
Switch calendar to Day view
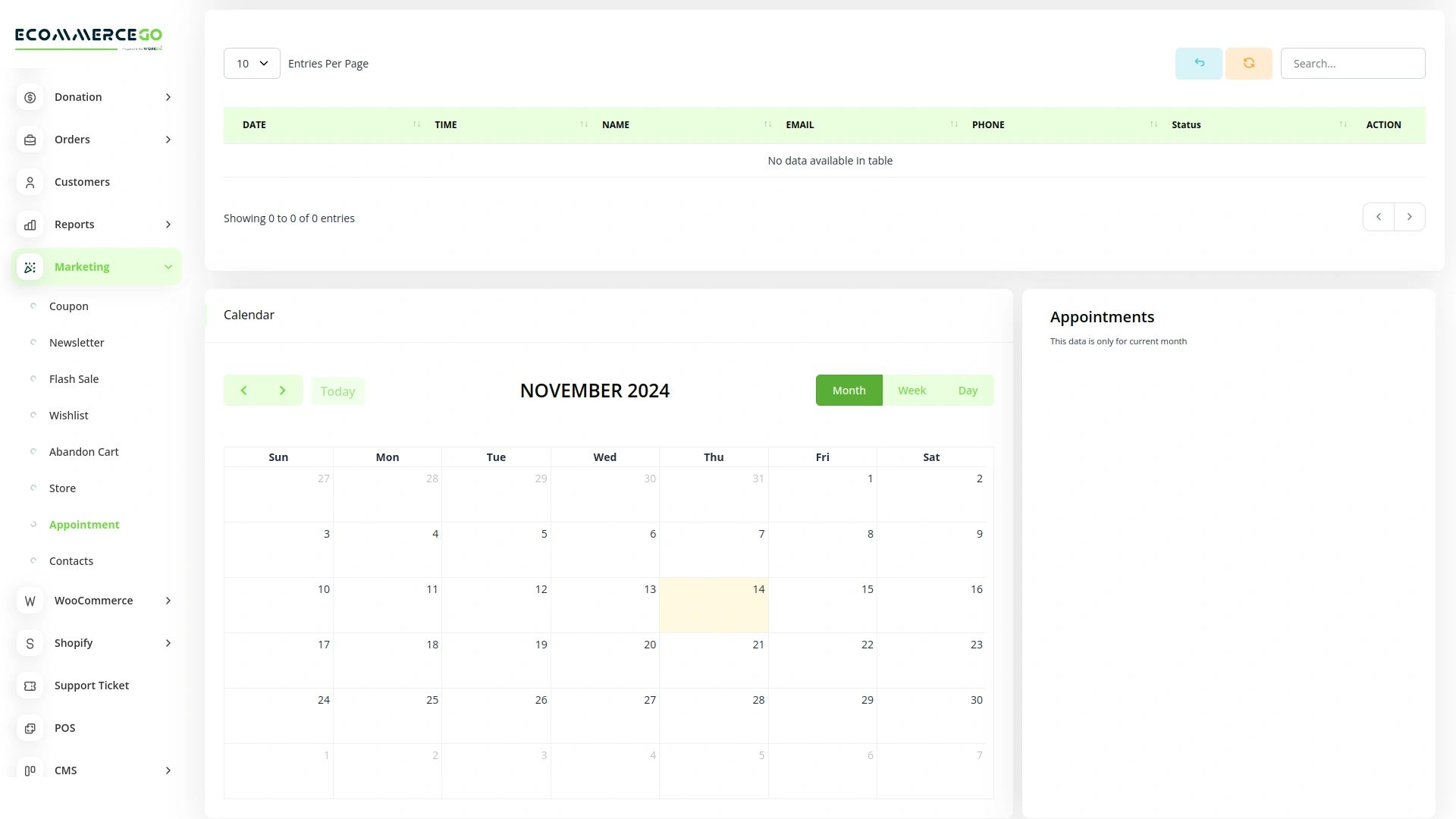tap(968, 390)
